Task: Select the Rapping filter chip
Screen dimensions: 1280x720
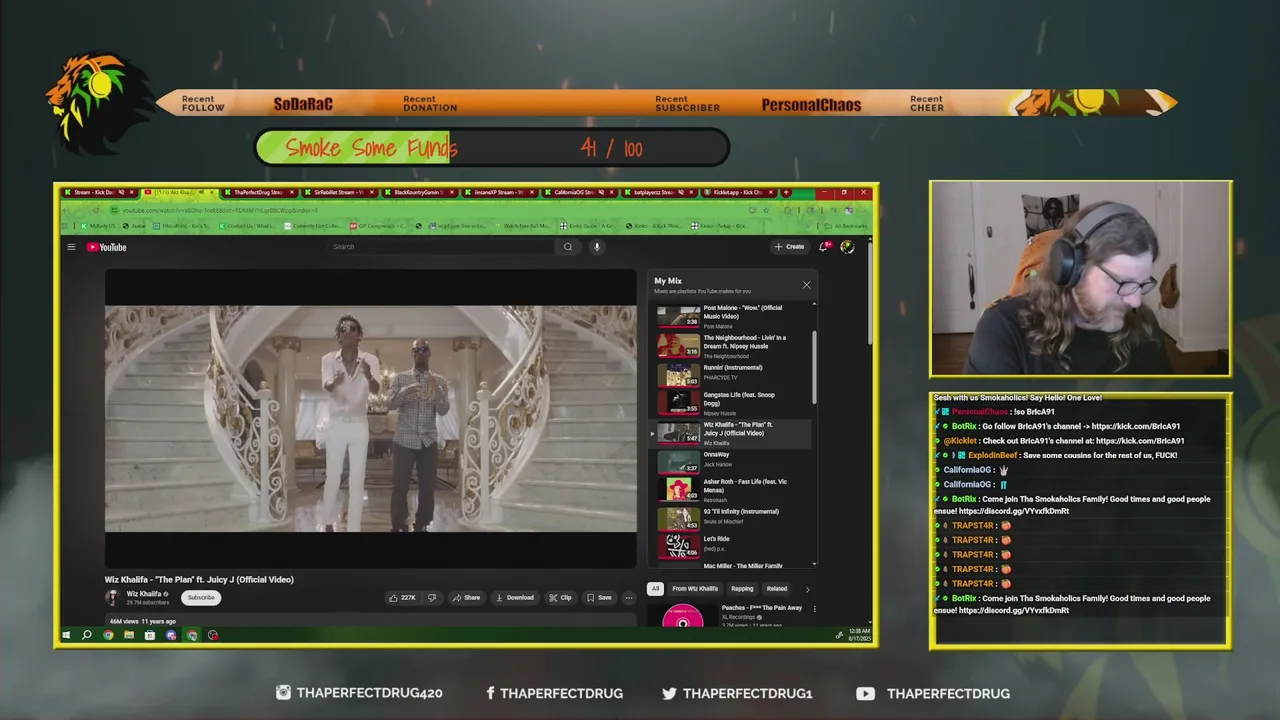Action: point(742,589)
